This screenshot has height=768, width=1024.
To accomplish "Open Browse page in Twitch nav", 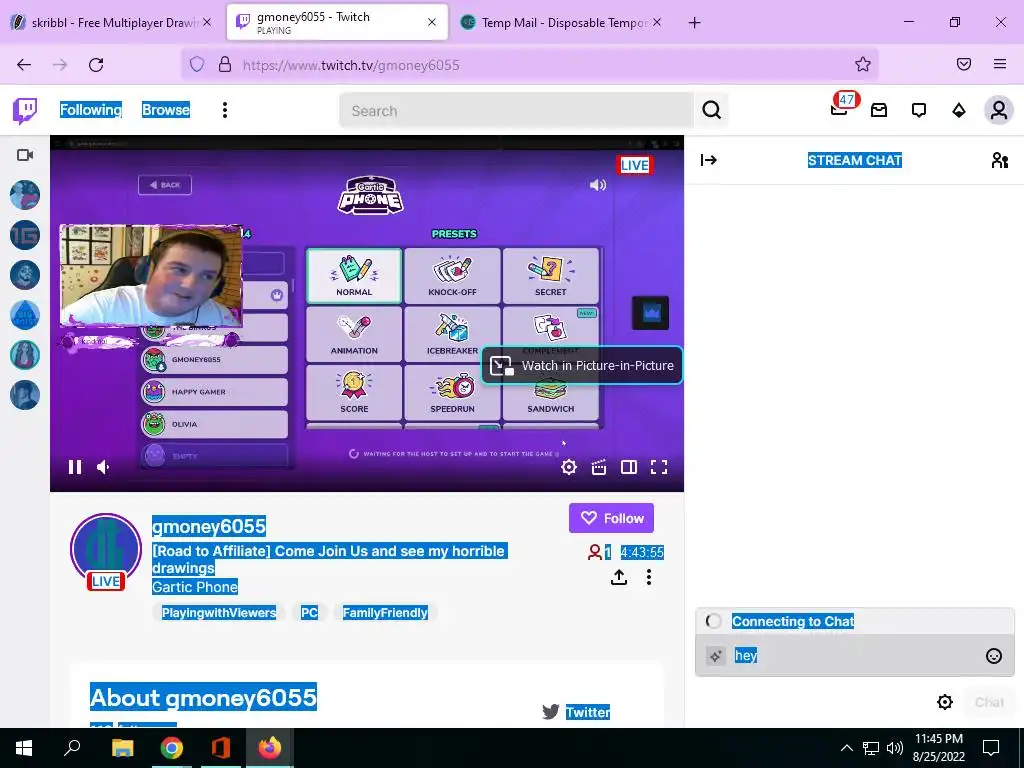I will click(166, 110).
